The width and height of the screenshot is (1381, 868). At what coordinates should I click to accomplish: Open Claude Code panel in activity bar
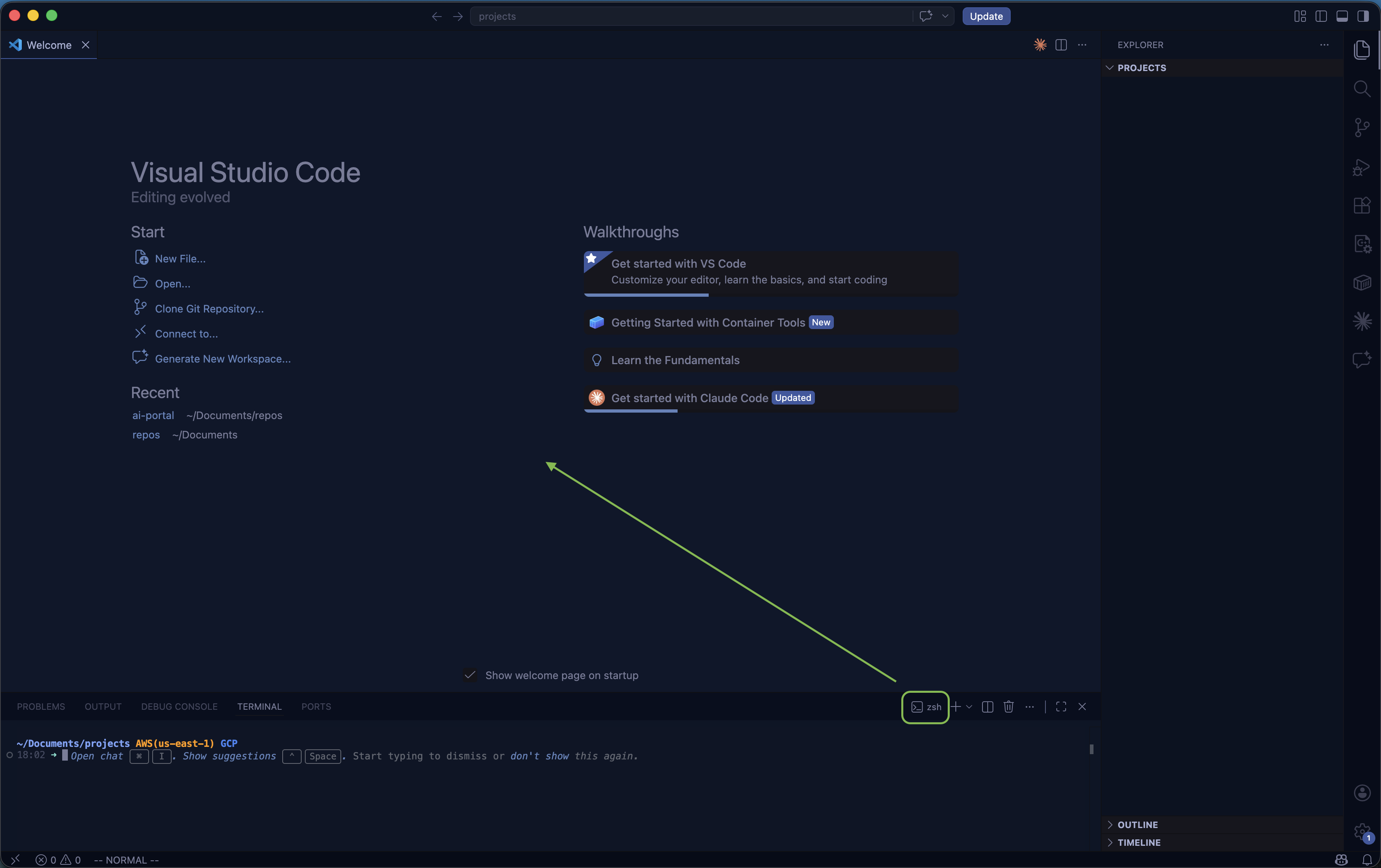point(1362,321)
